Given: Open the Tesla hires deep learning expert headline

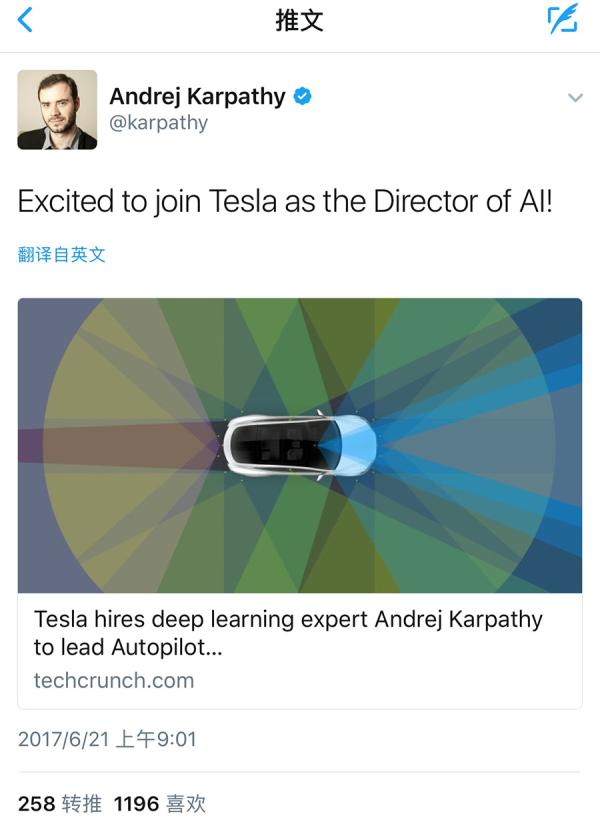Looking at the screenshot, I should pos(288,619).
